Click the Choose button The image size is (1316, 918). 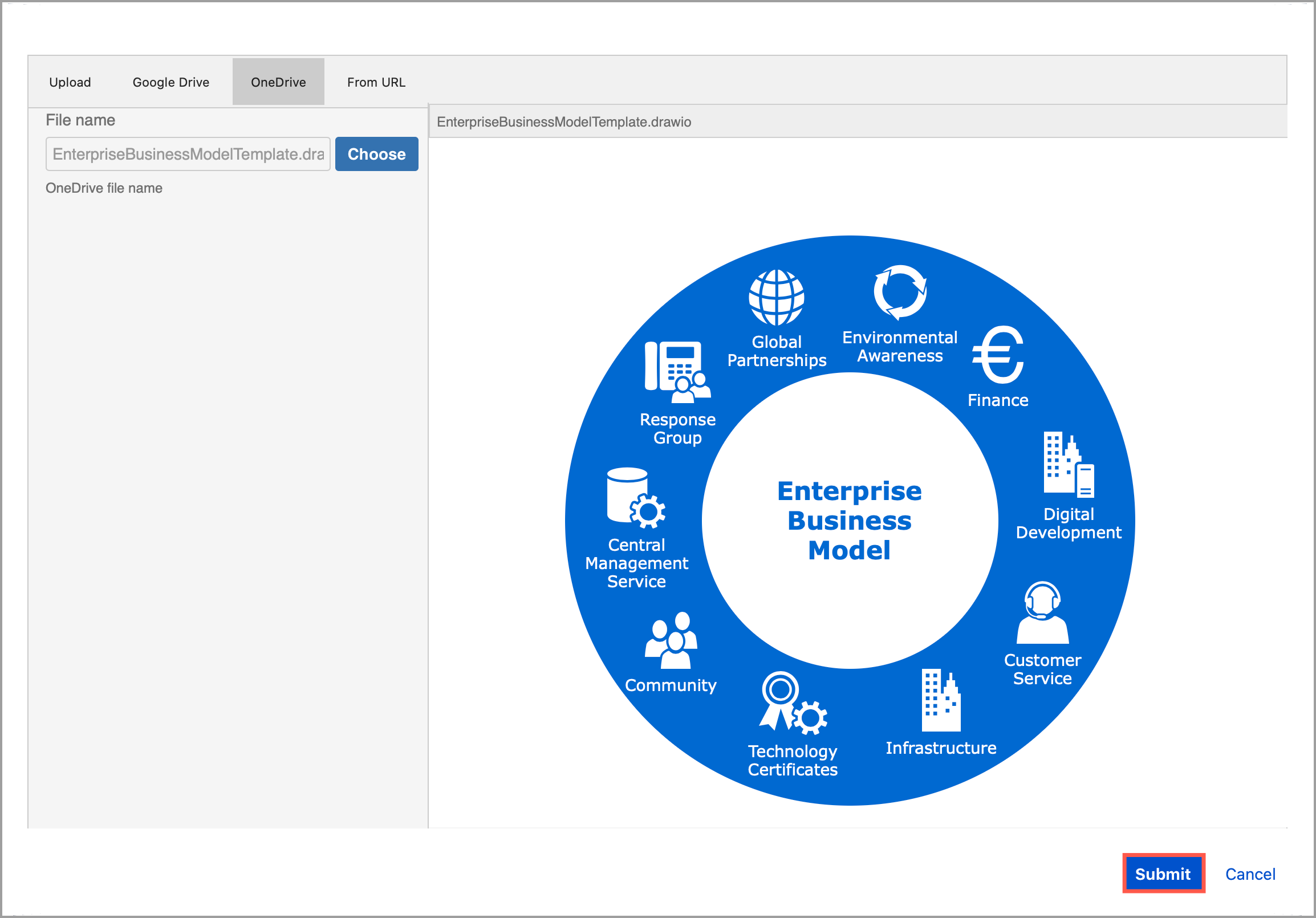[x=376, y=153]
